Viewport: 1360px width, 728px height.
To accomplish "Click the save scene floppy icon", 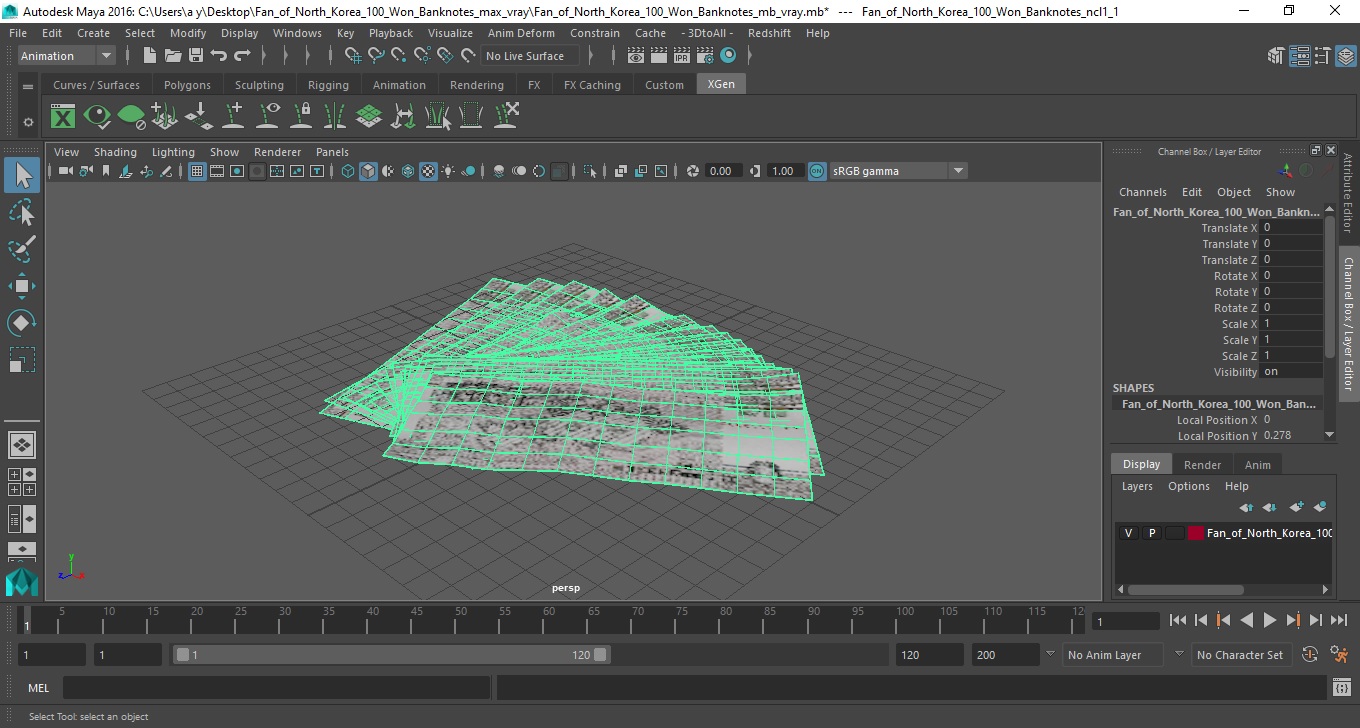I will click(x=196, y=56).
